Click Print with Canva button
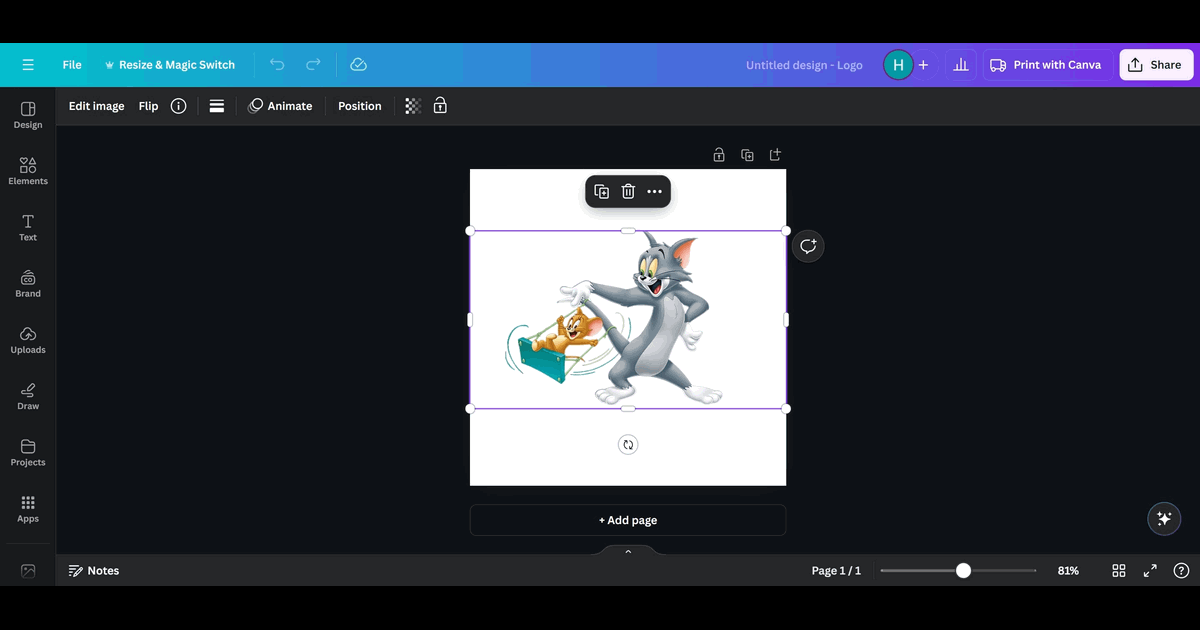This screenshot has width=1200, height=630. click(1047, 65)
